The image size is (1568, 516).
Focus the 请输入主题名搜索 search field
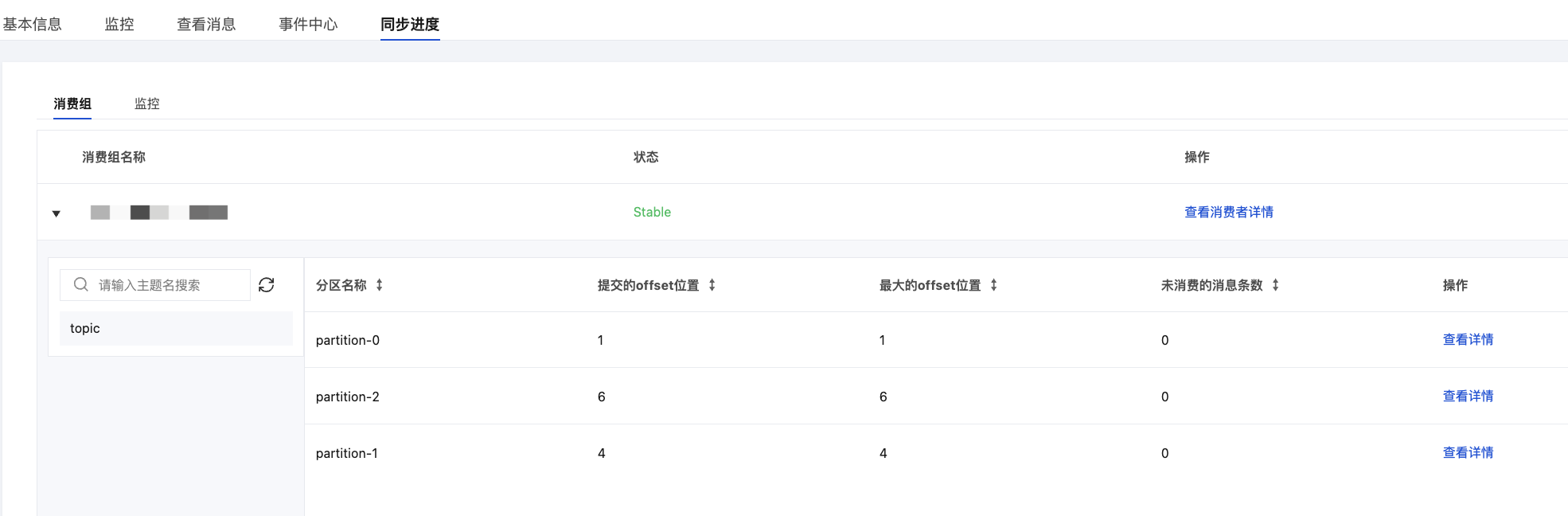tap(167, 285)
